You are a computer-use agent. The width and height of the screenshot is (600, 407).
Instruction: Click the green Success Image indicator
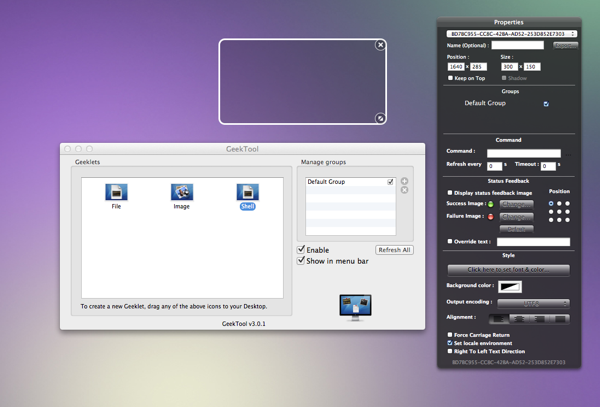491,204
